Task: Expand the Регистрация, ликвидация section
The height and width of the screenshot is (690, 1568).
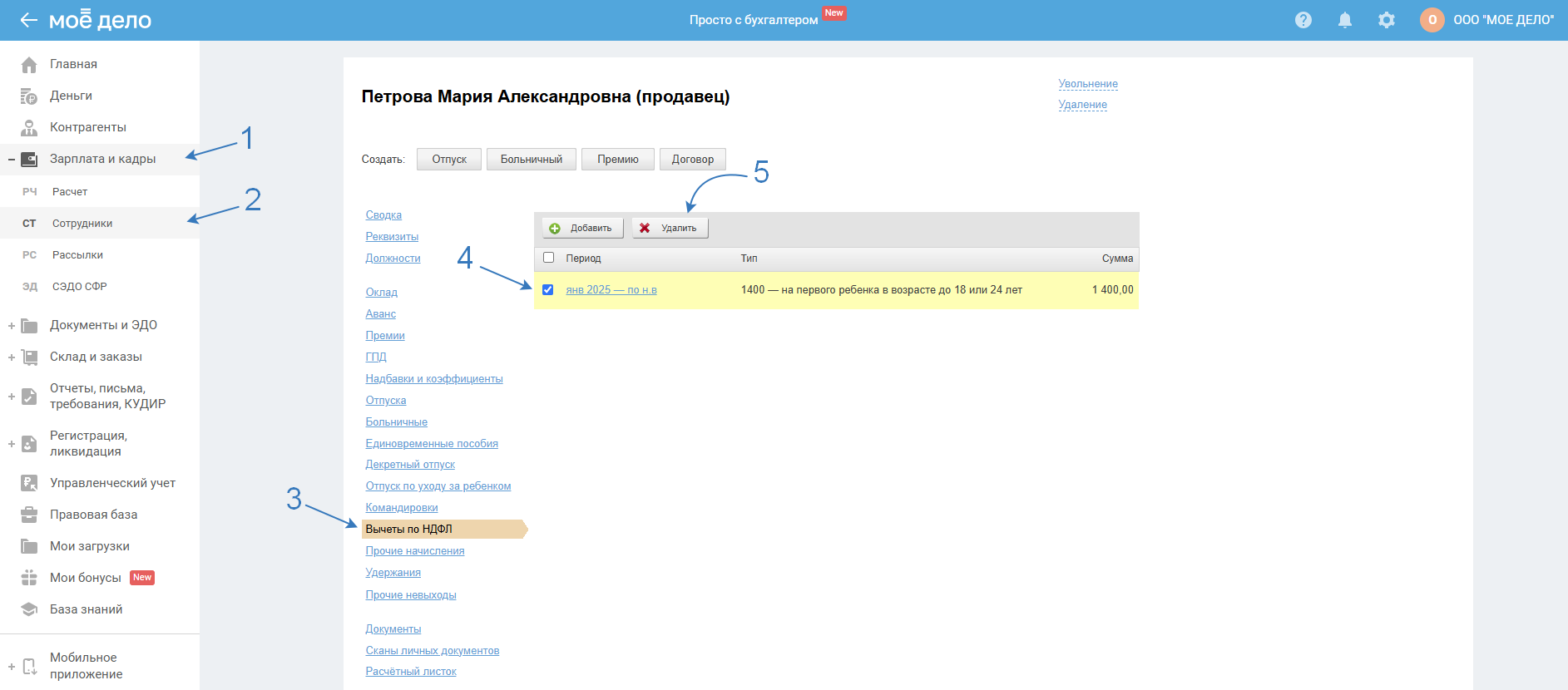Action: coord(12,444)
